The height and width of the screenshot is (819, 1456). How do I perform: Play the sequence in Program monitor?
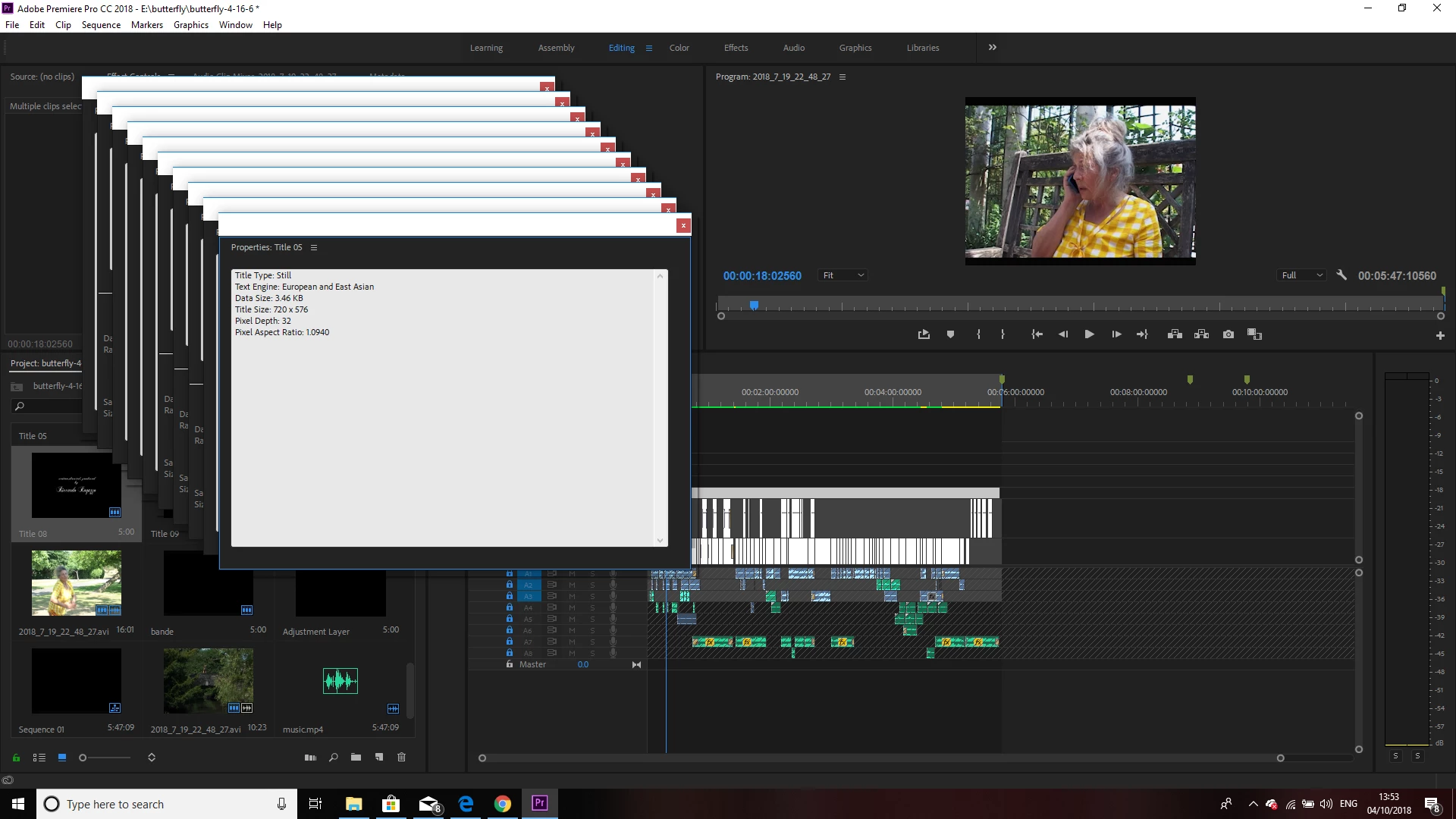point(1089,334)
